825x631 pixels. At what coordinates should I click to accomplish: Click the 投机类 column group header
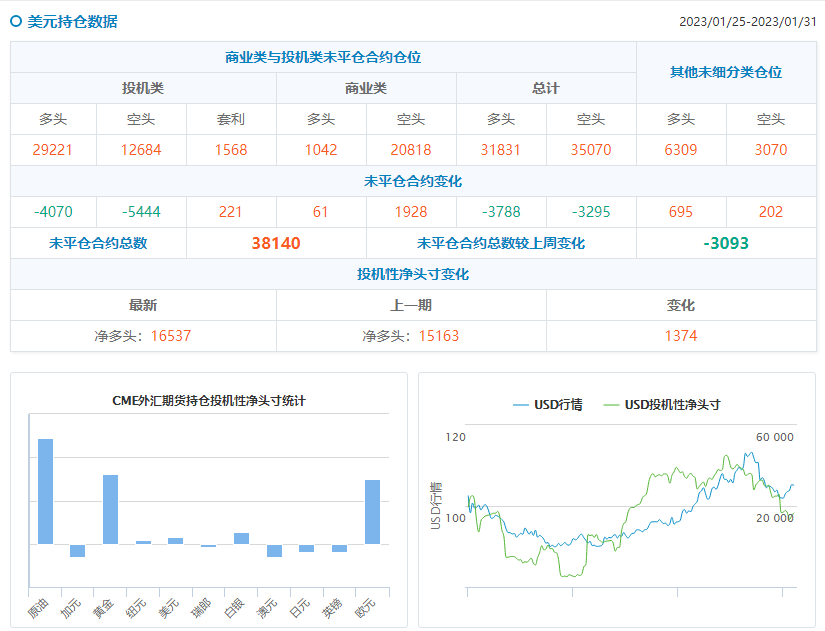click(x=143, y=88)
